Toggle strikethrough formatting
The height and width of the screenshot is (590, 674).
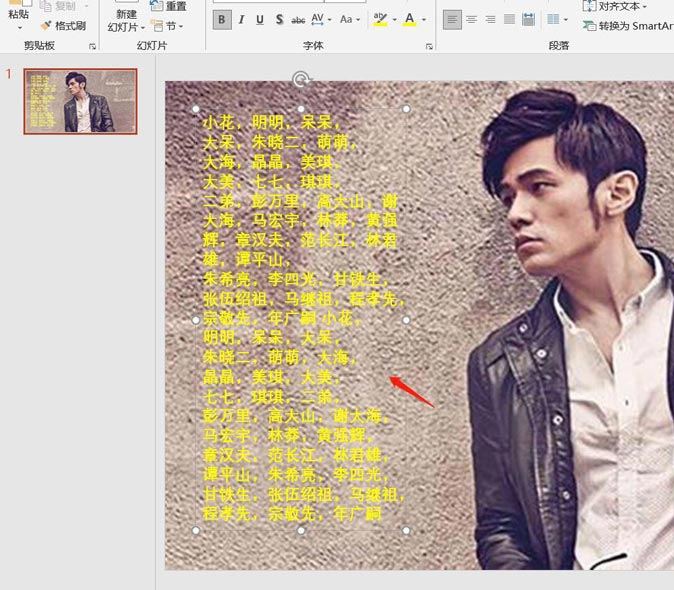(298, 20)
